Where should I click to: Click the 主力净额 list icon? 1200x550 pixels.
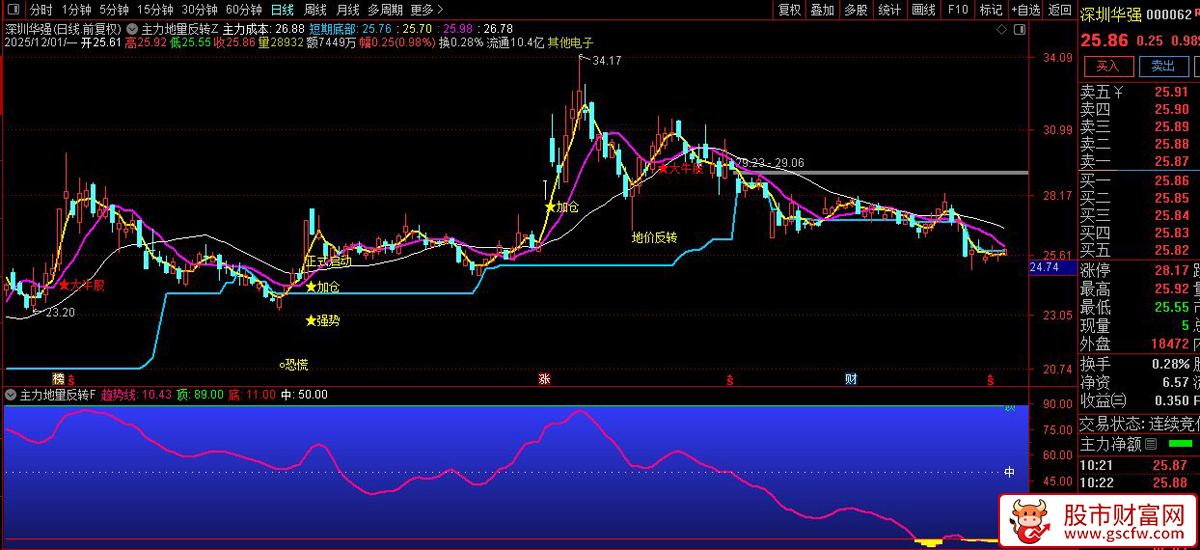(x=1150, y=444)
